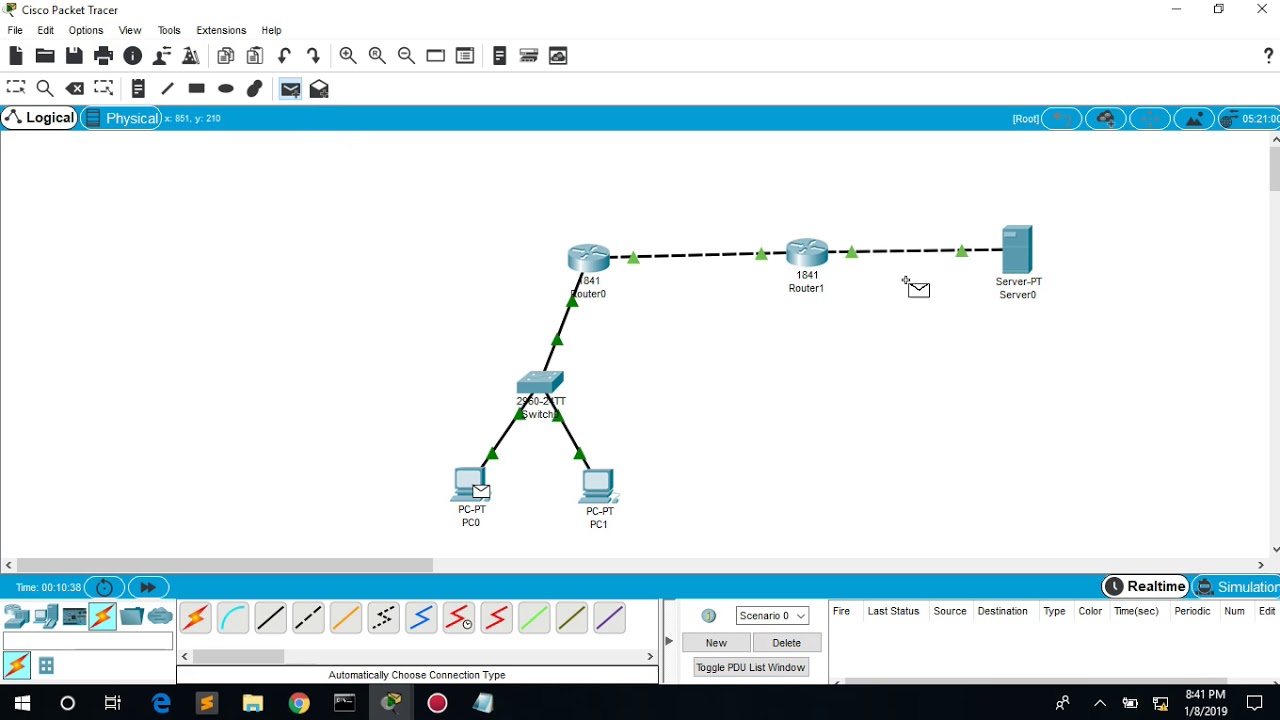
Task: Switch to the Logical workspace tab
Action: pos(40,118)
